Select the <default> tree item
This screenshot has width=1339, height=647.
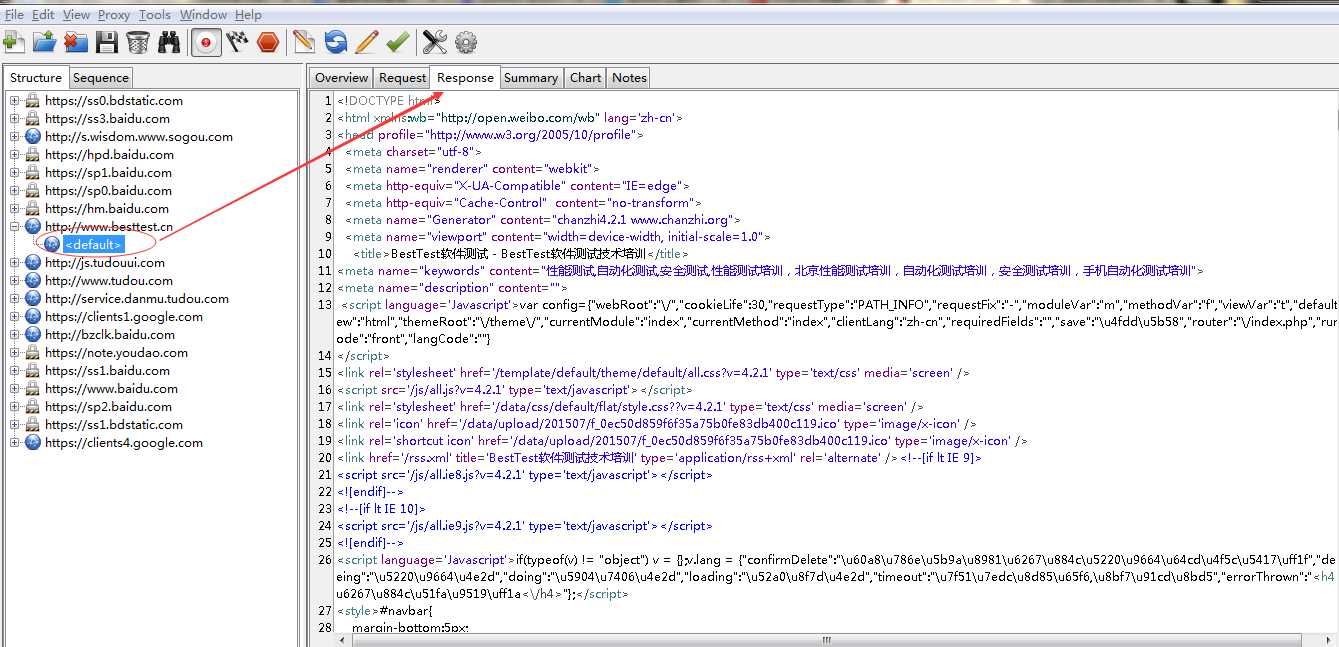click(93, 245)
